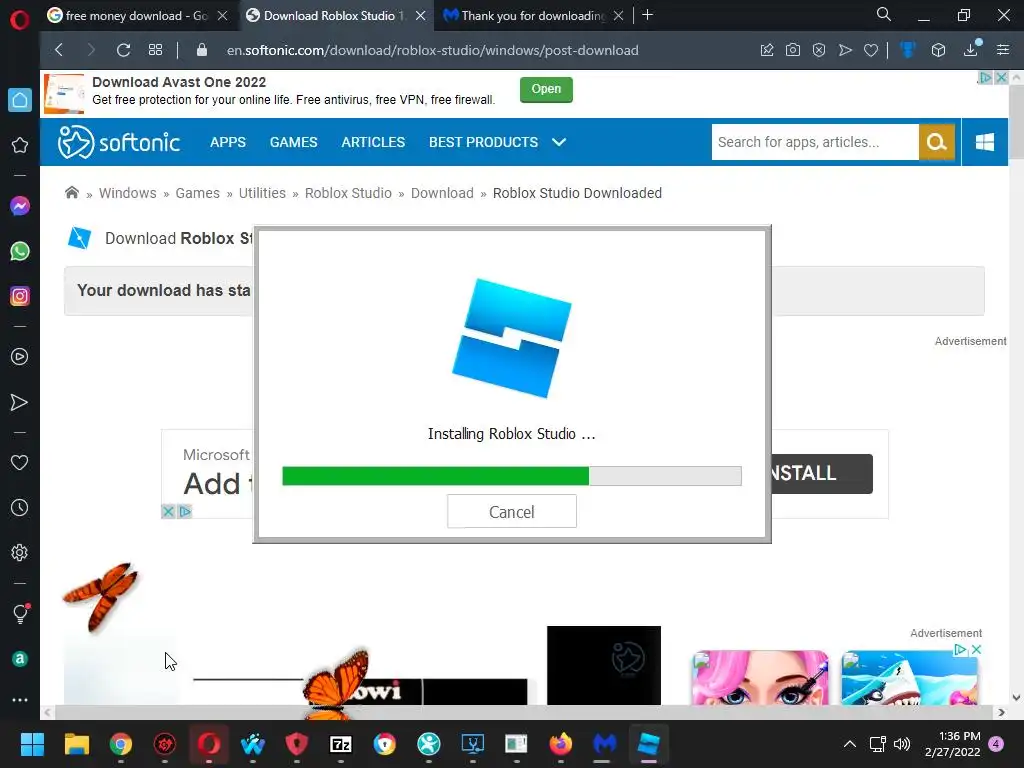The height and width of the screenshot is (768, 1024).
Task: Open History clock in sidebar
Action: click(20, 507)
